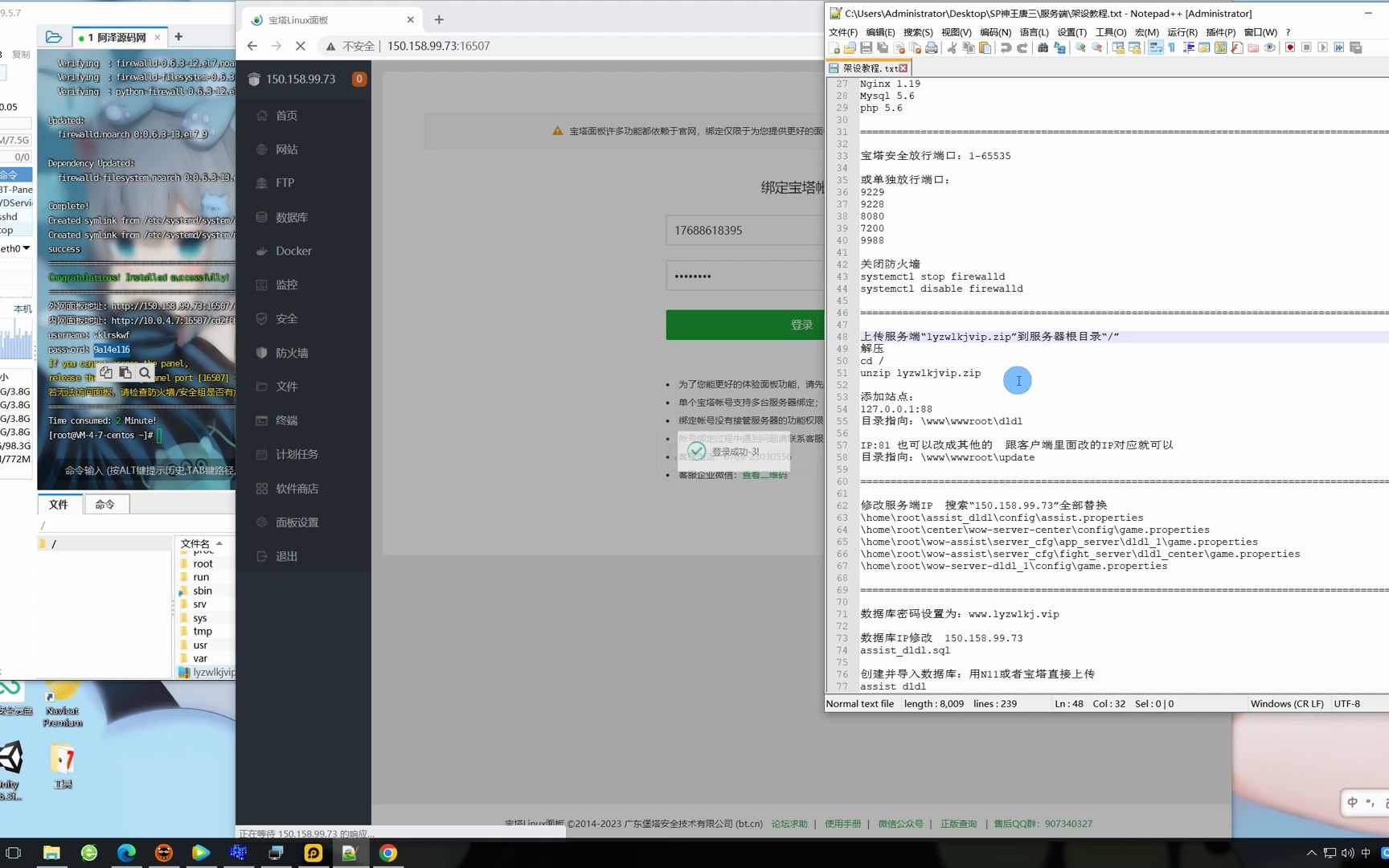
Task: Click the browser back arrow
Action: pos(252,46)
